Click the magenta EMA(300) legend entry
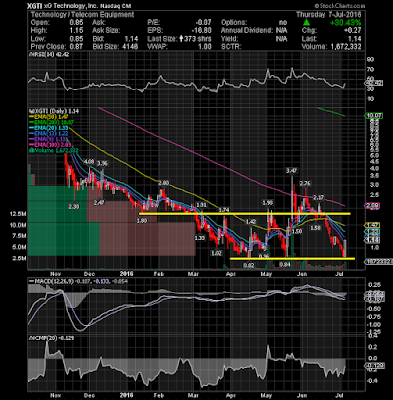This screenshot has width=393, height=400. point(50,145)
